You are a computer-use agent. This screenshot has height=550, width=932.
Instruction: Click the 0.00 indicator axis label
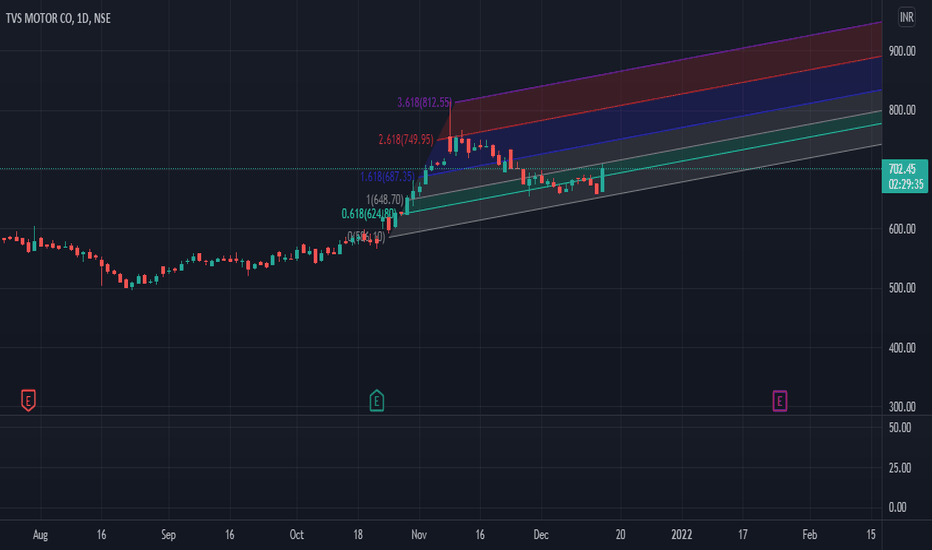(x=898, y=507)
